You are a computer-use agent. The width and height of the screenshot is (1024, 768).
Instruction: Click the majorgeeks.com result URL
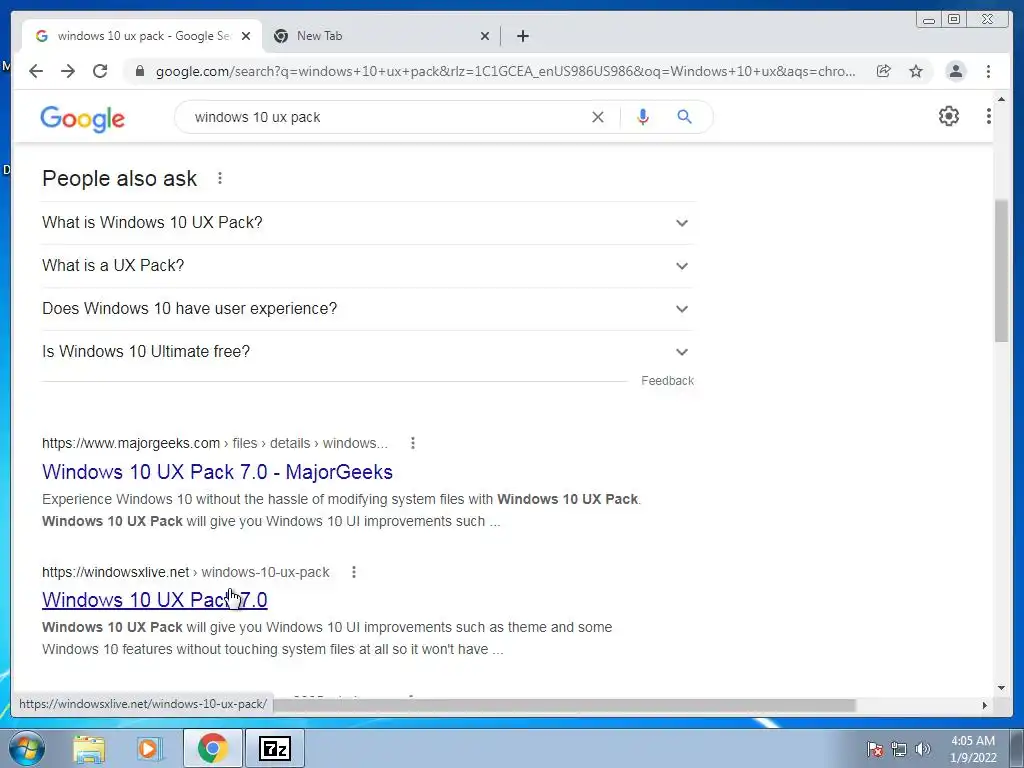click(215, 443)
